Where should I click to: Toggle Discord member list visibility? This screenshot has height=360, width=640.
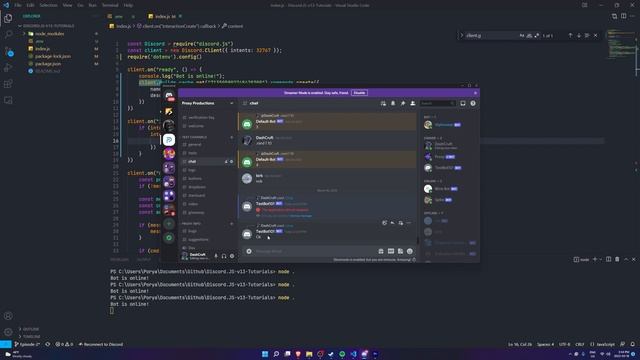pos(413,103)
